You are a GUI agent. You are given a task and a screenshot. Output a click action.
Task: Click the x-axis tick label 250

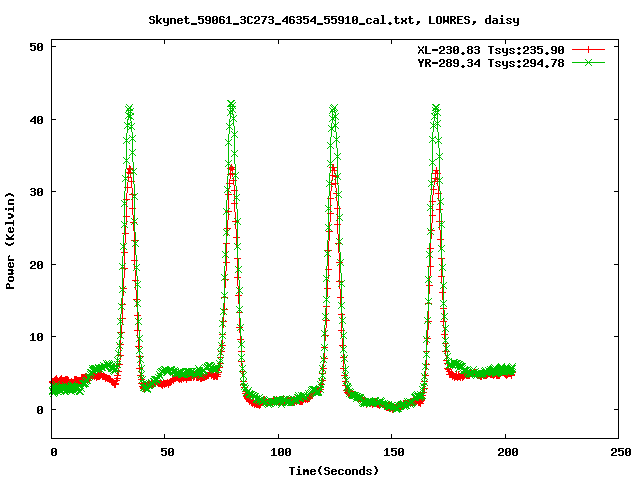621,452
